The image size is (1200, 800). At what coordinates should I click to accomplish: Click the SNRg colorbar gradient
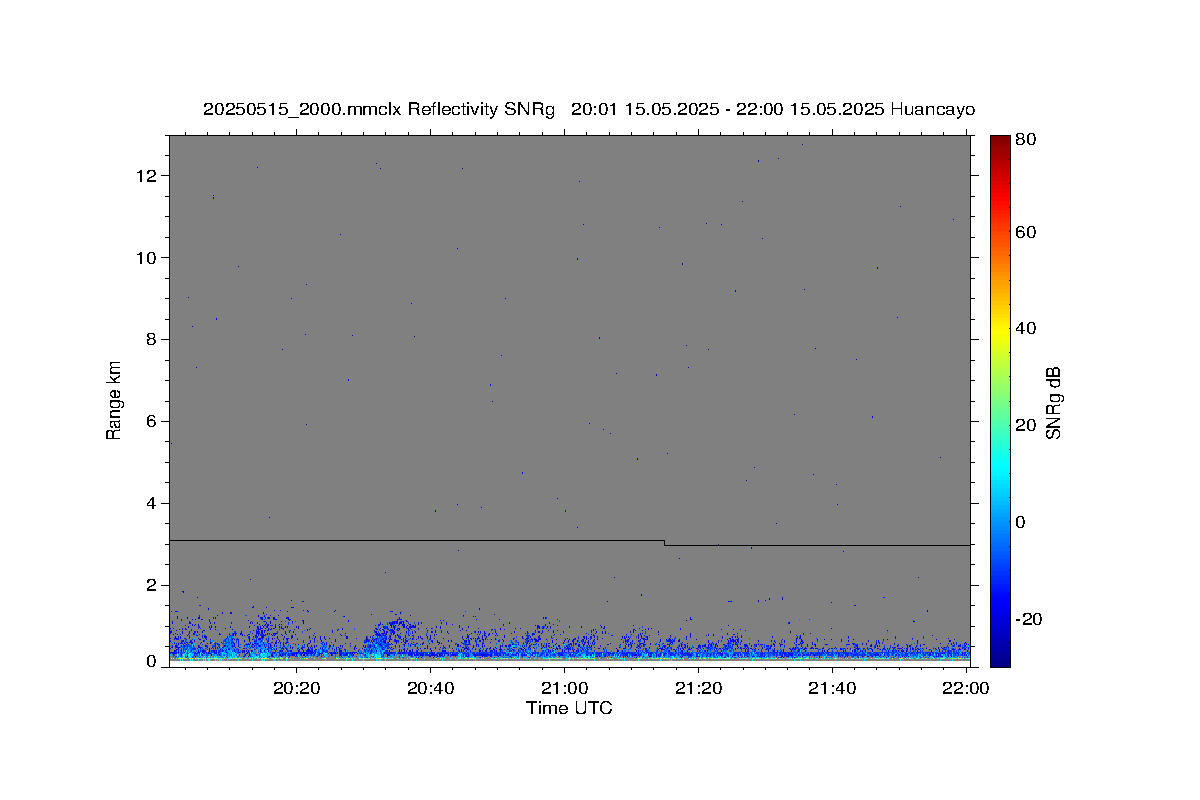(1000, 400)
